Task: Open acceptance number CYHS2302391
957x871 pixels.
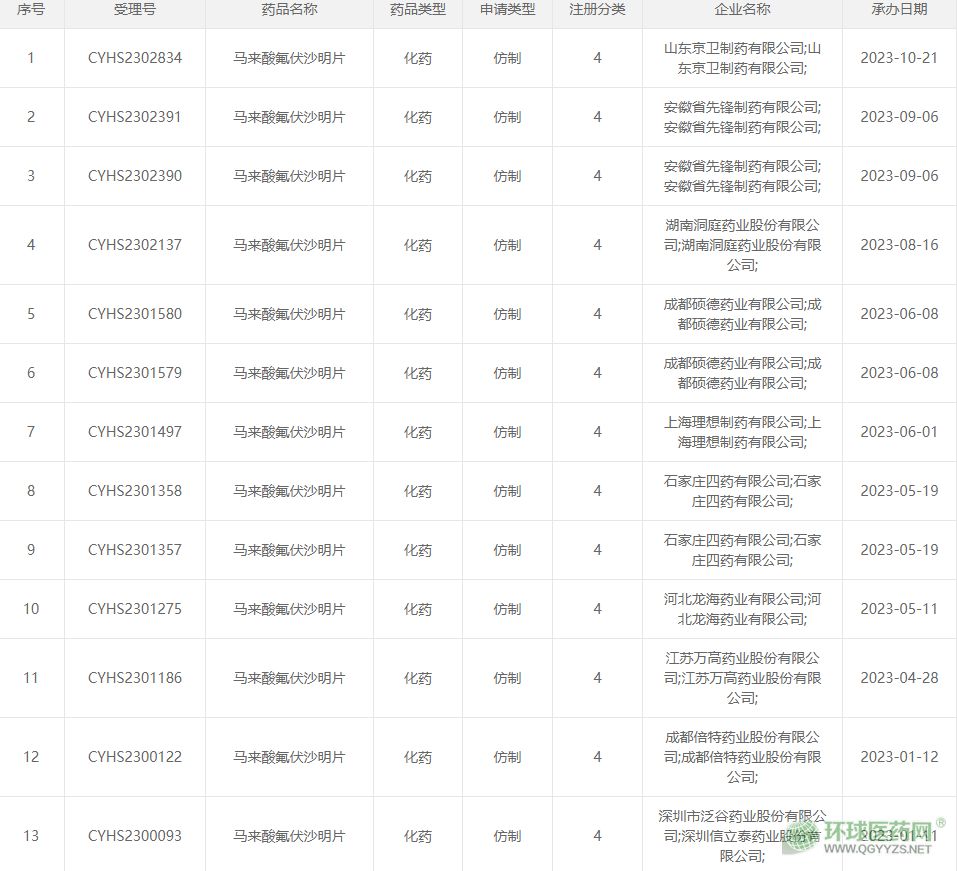Action: (135, 117)
